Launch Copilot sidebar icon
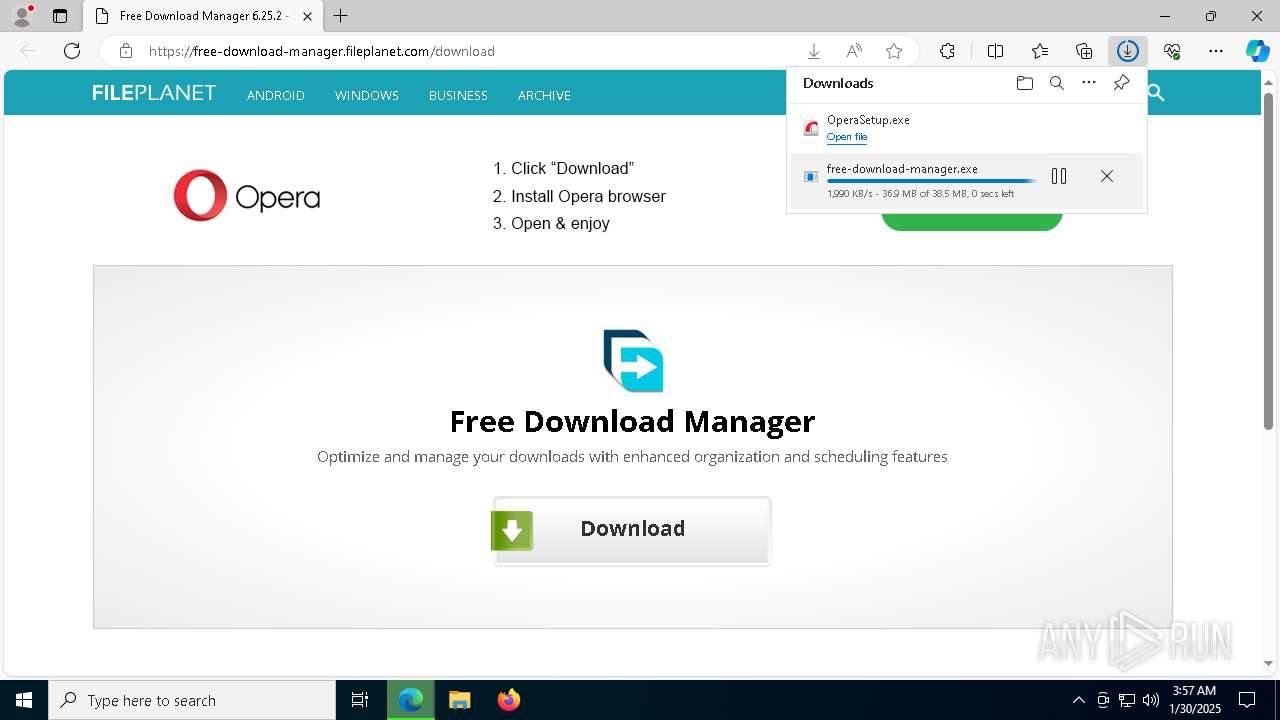Image resolution: width=1280 pixels, height=720 pixels. click(1258, 51)
